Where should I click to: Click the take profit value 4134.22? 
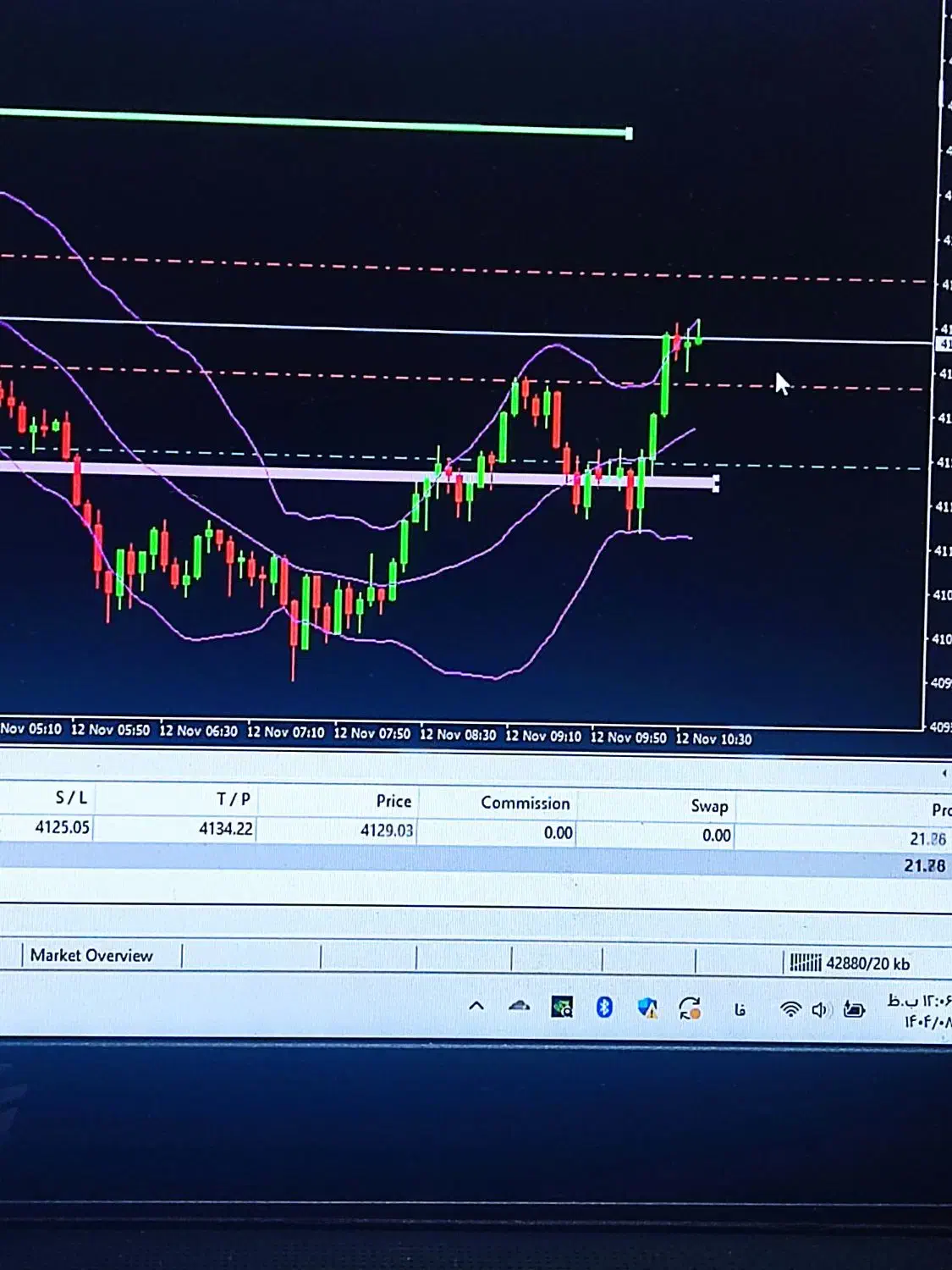pos(225,828)
